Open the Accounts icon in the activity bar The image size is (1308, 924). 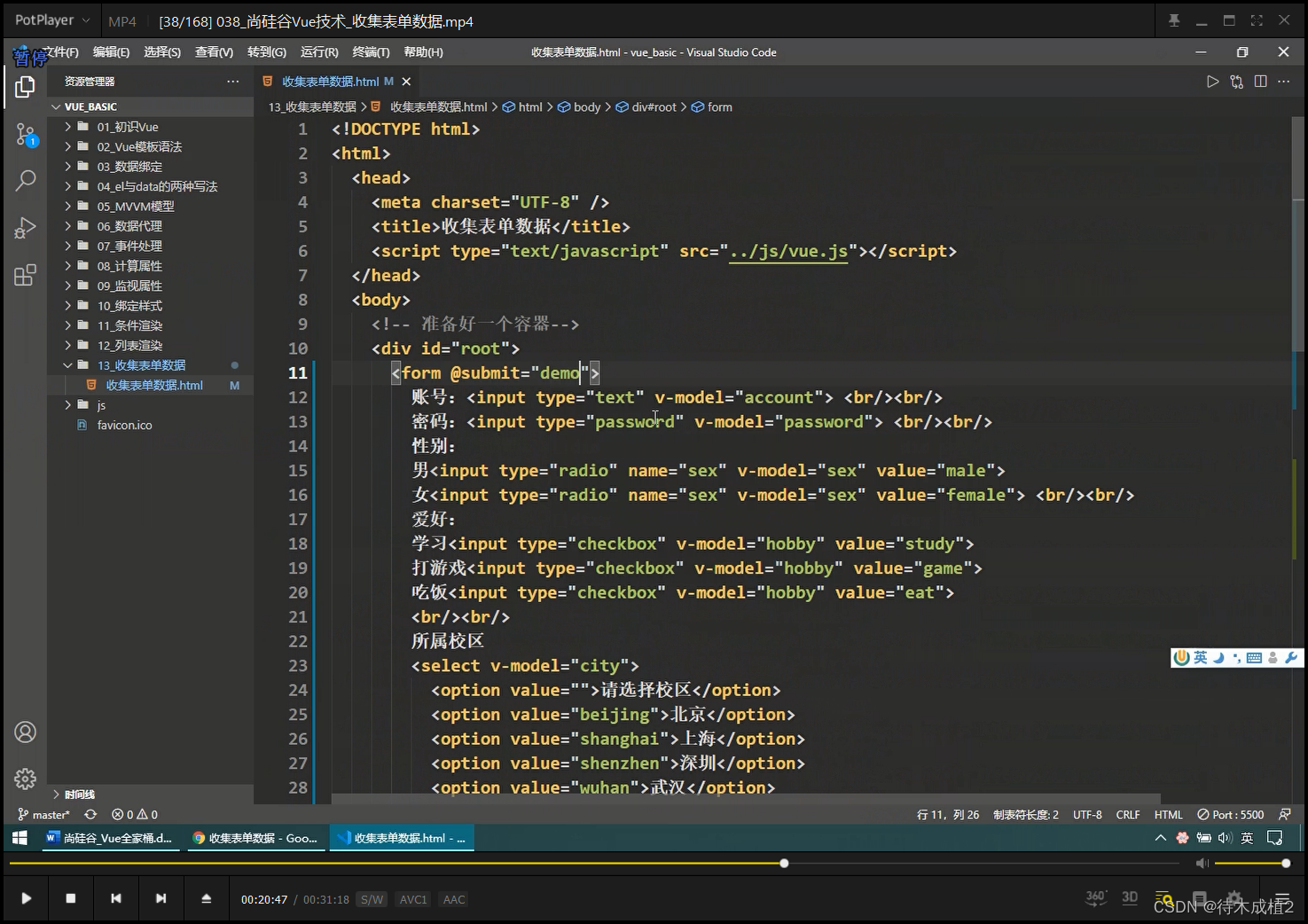click(x=25, y=732)
